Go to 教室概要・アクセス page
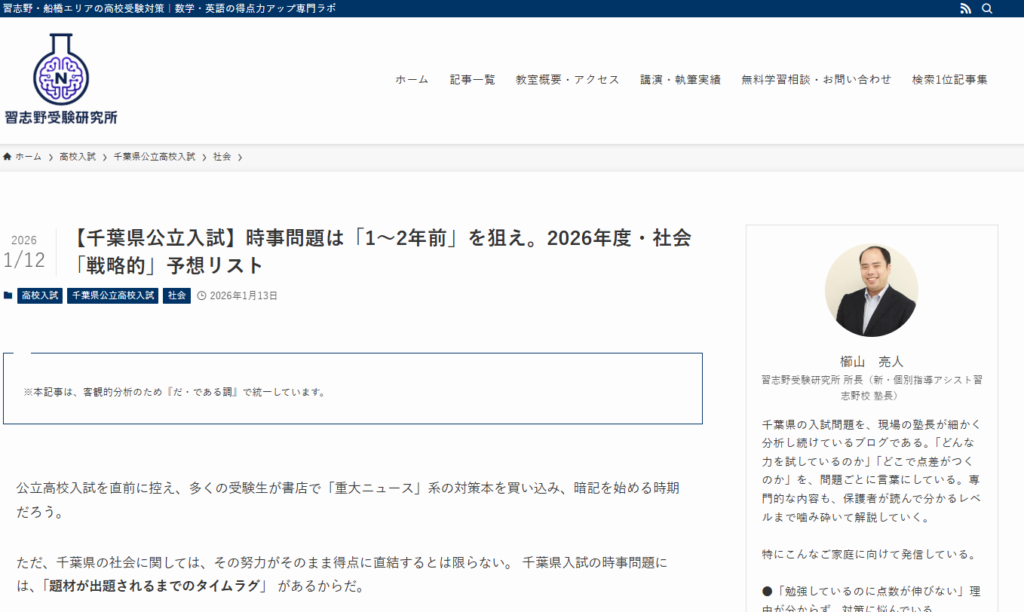The width and height of the screenshot is (1024, 612). pos(567,80)
